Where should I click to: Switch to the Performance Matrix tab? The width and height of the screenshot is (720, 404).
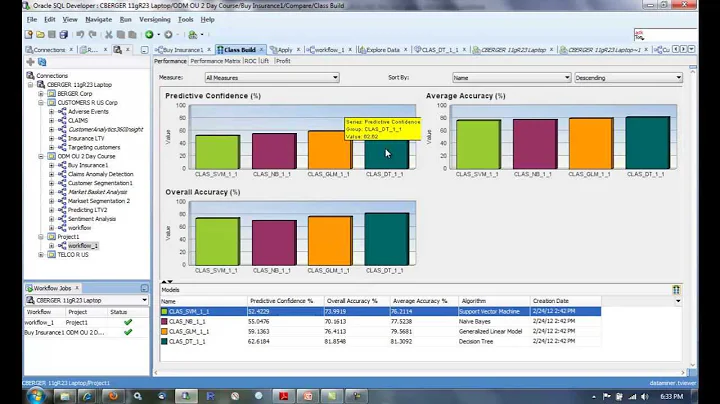coord(215,61)
